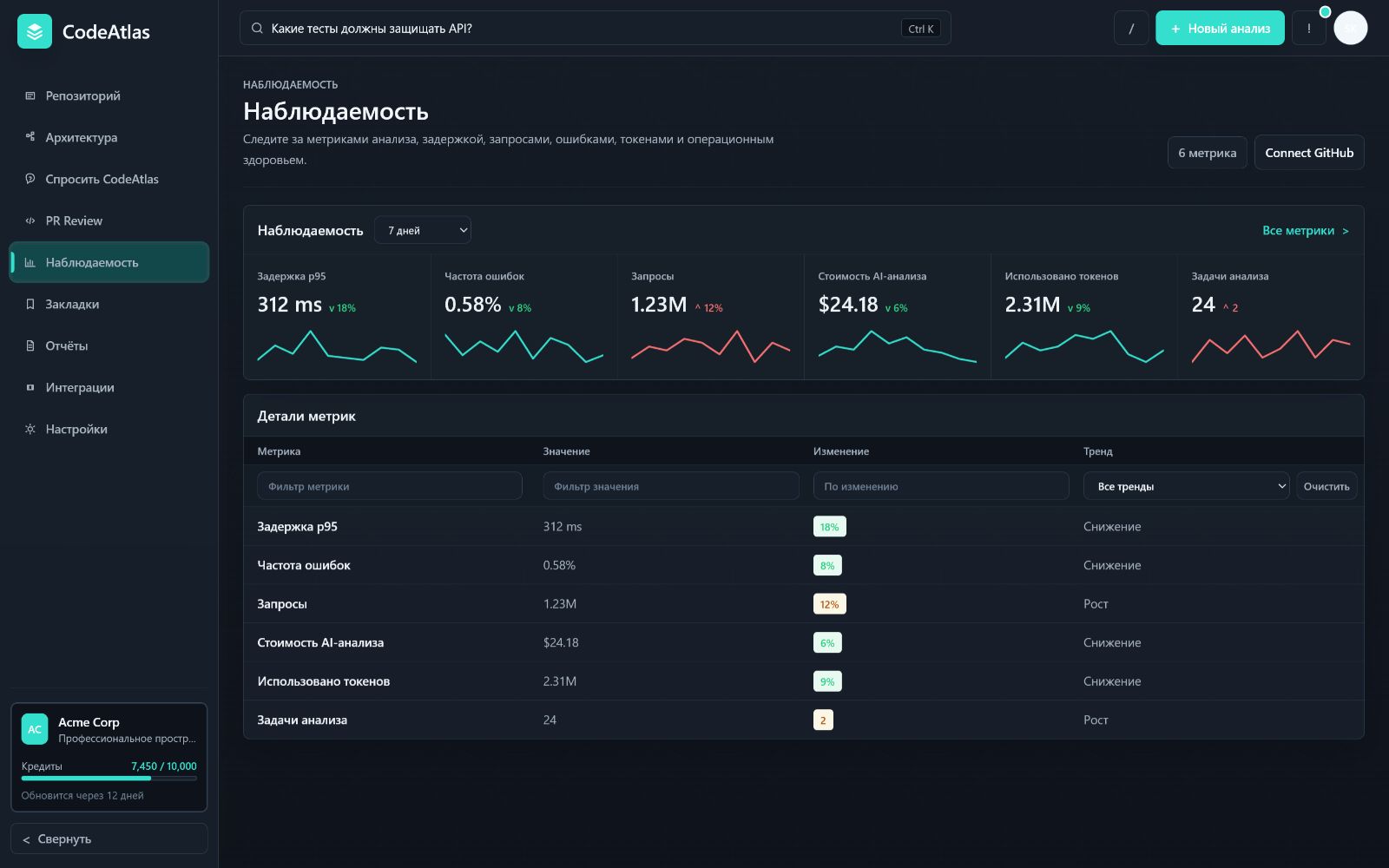The image size is (1389, 868).
Task: Click the CodeAtlas logo icon
Action: coord(35,32)
